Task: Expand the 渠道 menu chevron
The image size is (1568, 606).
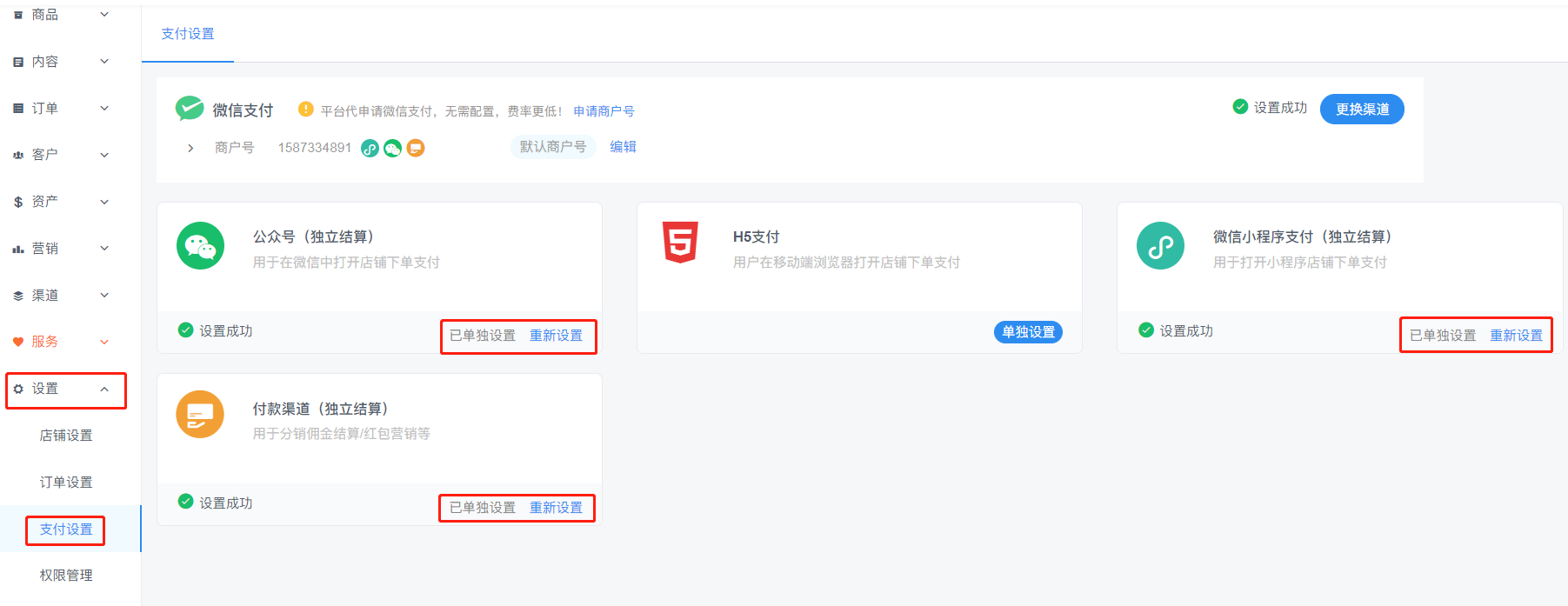Action: [x=104, y=296]
